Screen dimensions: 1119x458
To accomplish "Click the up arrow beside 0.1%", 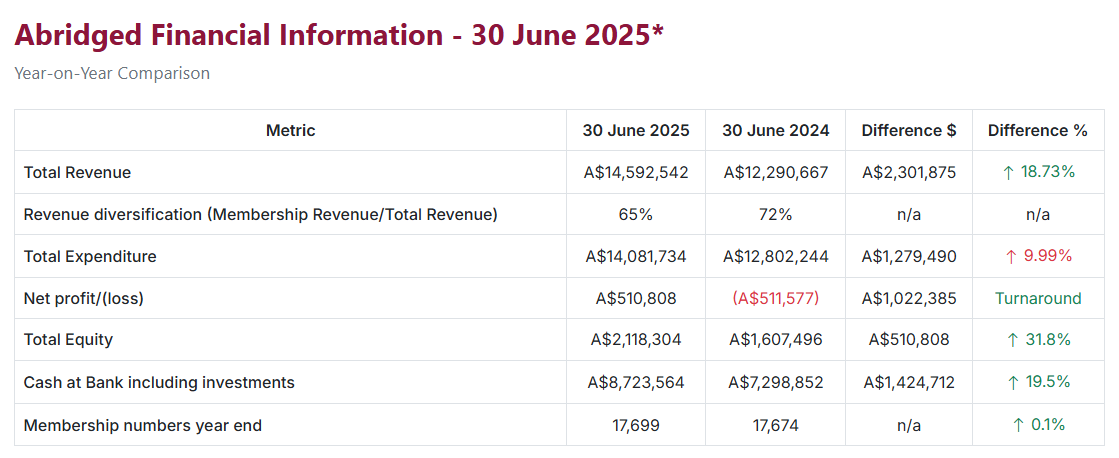I will 1018,425.
